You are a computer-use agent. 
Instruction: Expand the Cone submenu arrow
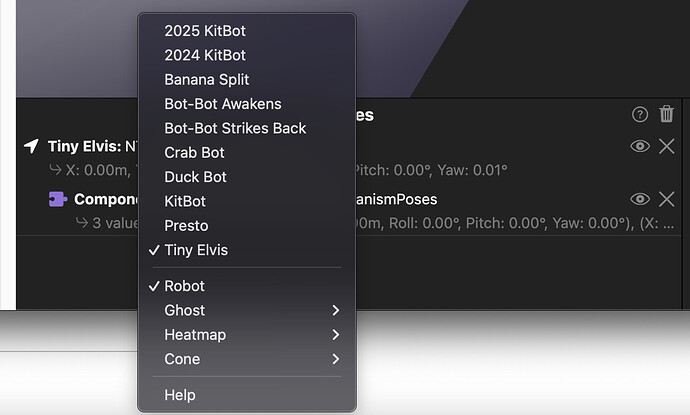(x=336, y=359)
